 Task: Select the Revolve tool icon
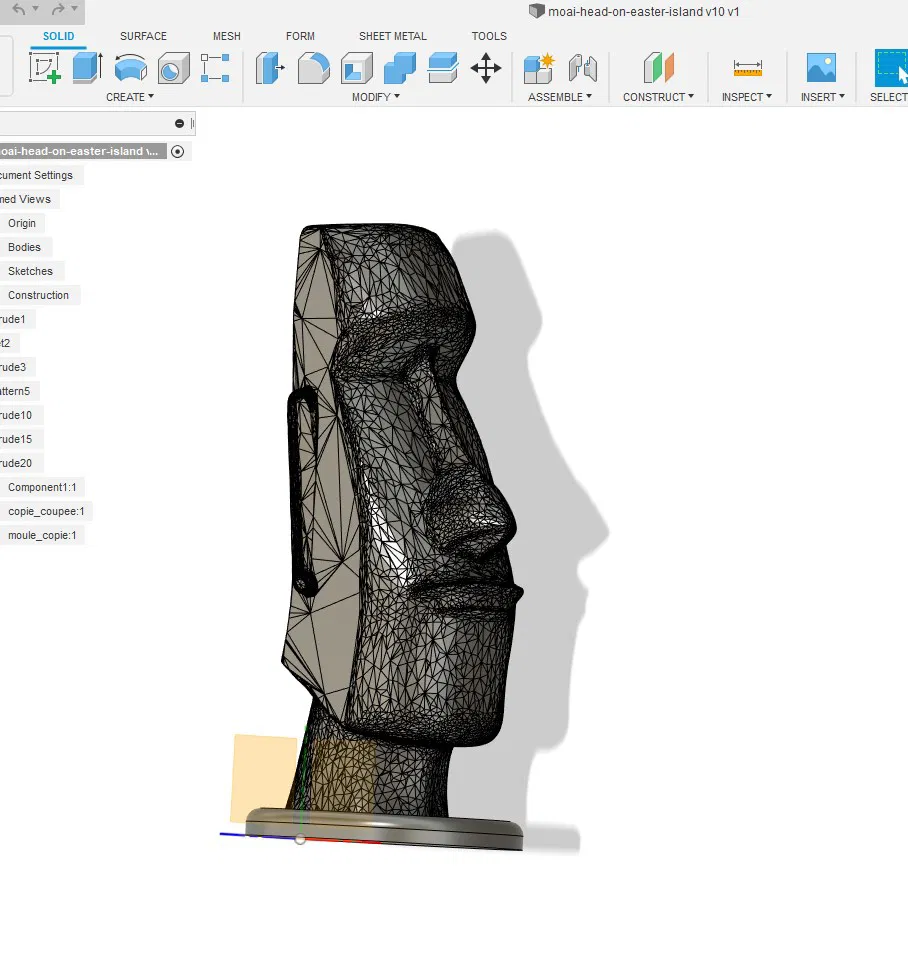pos(131,67)
